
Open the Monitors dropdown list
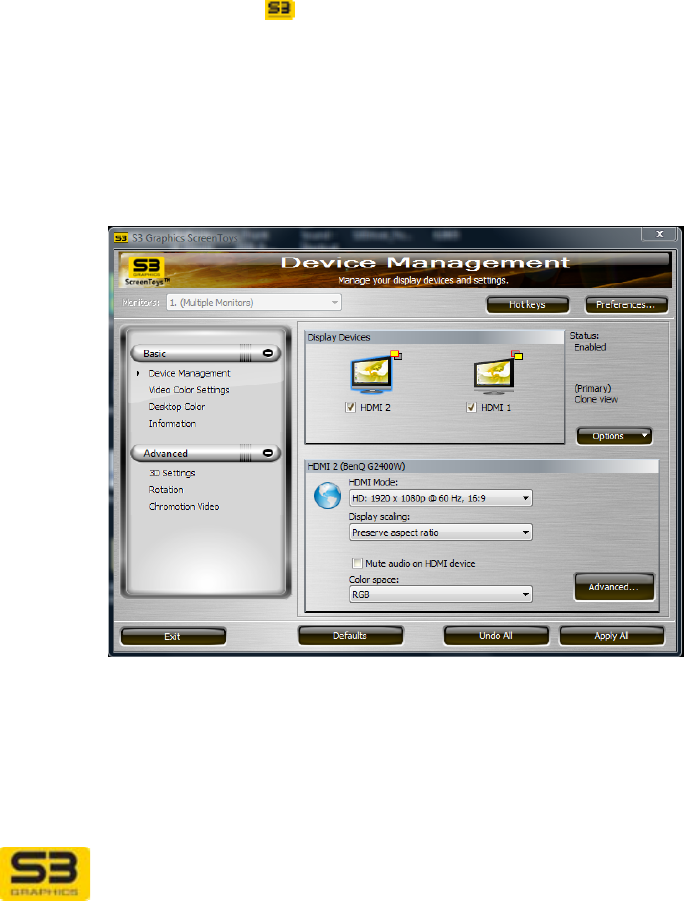click(254, 302)
